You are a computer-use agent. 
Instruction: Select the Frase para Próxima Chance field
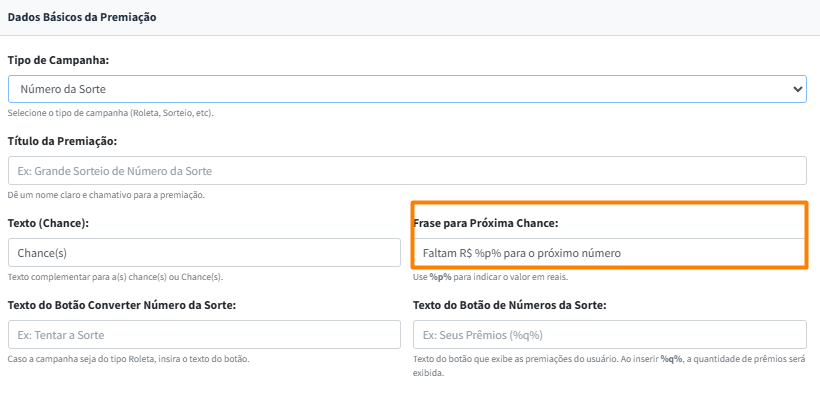pyautogui.click(x=609, y=253)
